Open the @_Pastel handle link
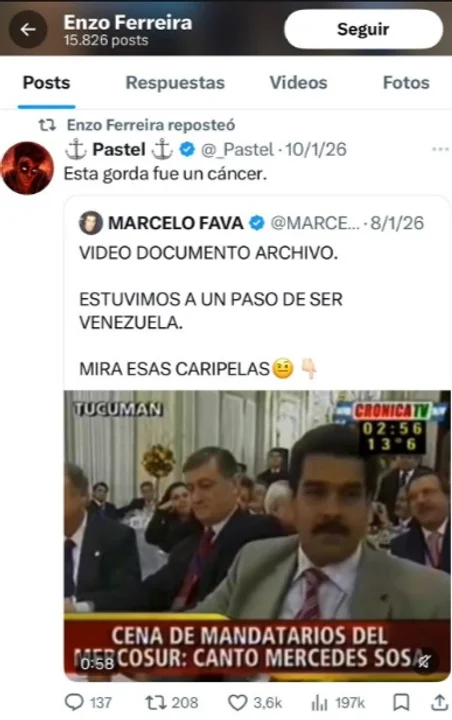 (237, 150)
